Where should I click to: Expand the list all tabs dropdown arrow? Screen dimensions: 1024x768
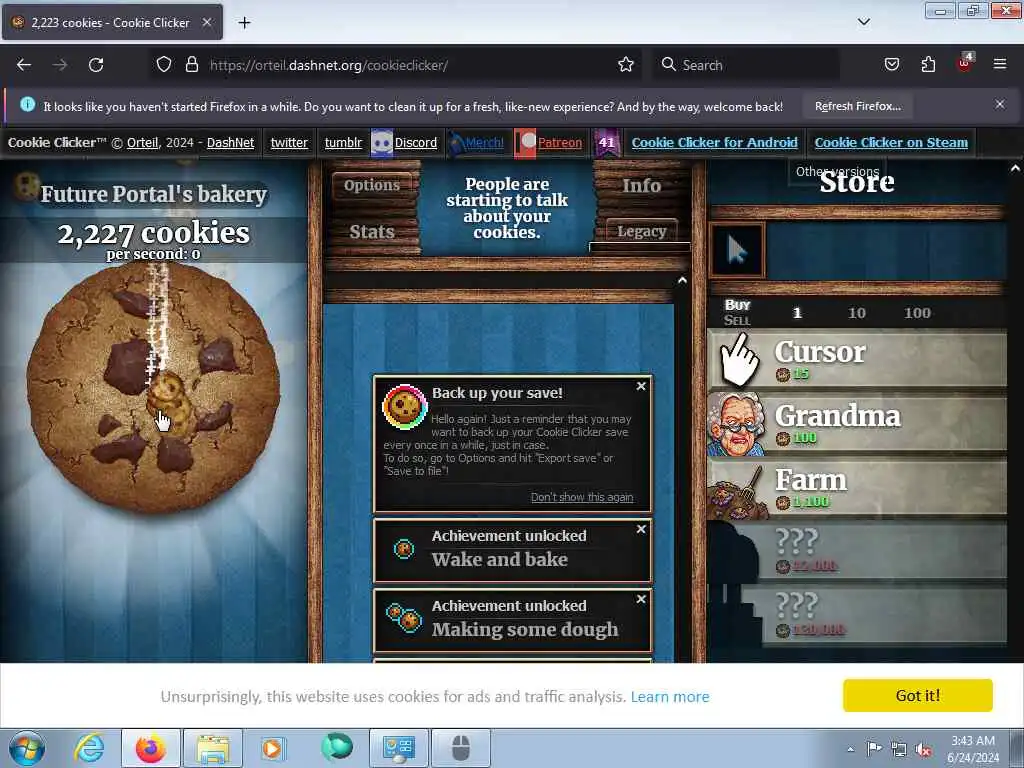tap(864, 22)
